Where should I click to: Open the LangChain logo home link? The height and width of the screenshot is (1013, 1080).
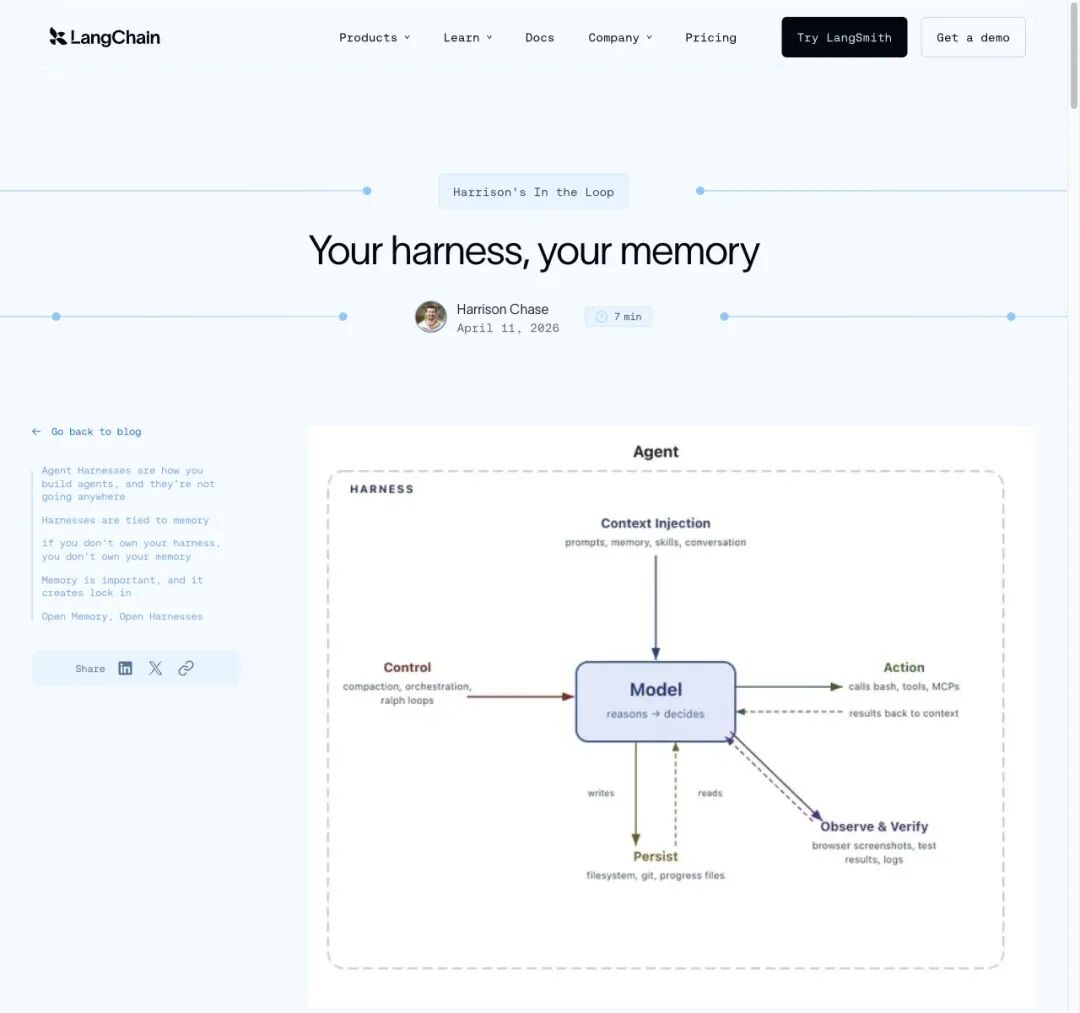pyautogui.click(x=105, y=37)
